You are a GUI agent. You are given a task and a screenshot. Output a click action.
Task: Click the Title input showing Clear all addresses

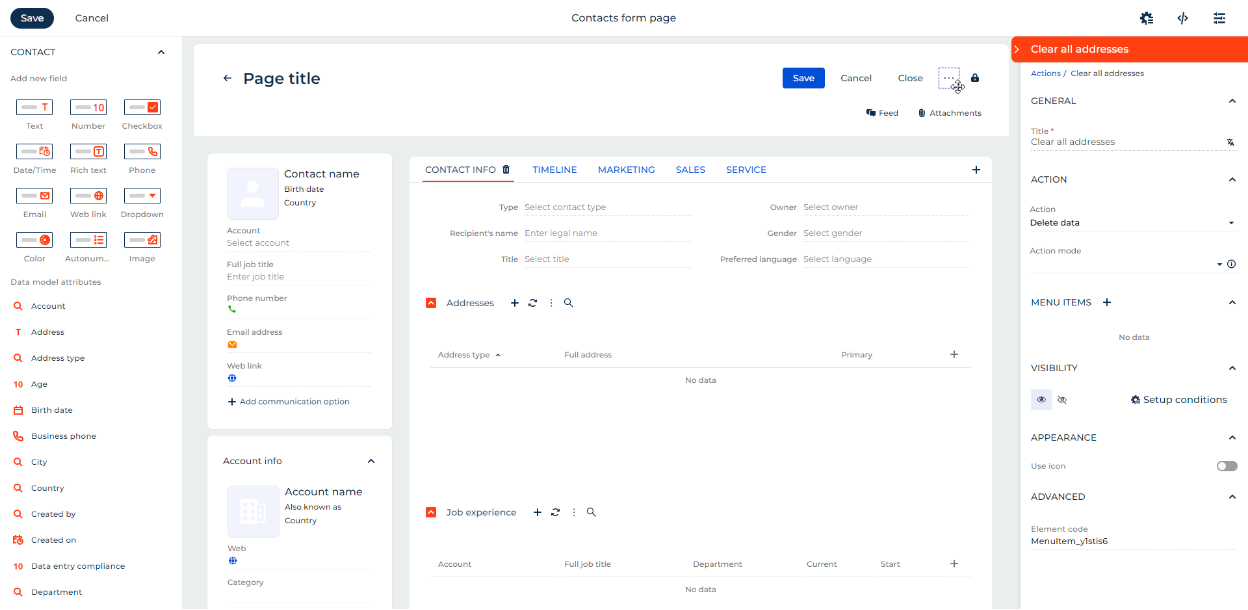[x=1120, y=141]
